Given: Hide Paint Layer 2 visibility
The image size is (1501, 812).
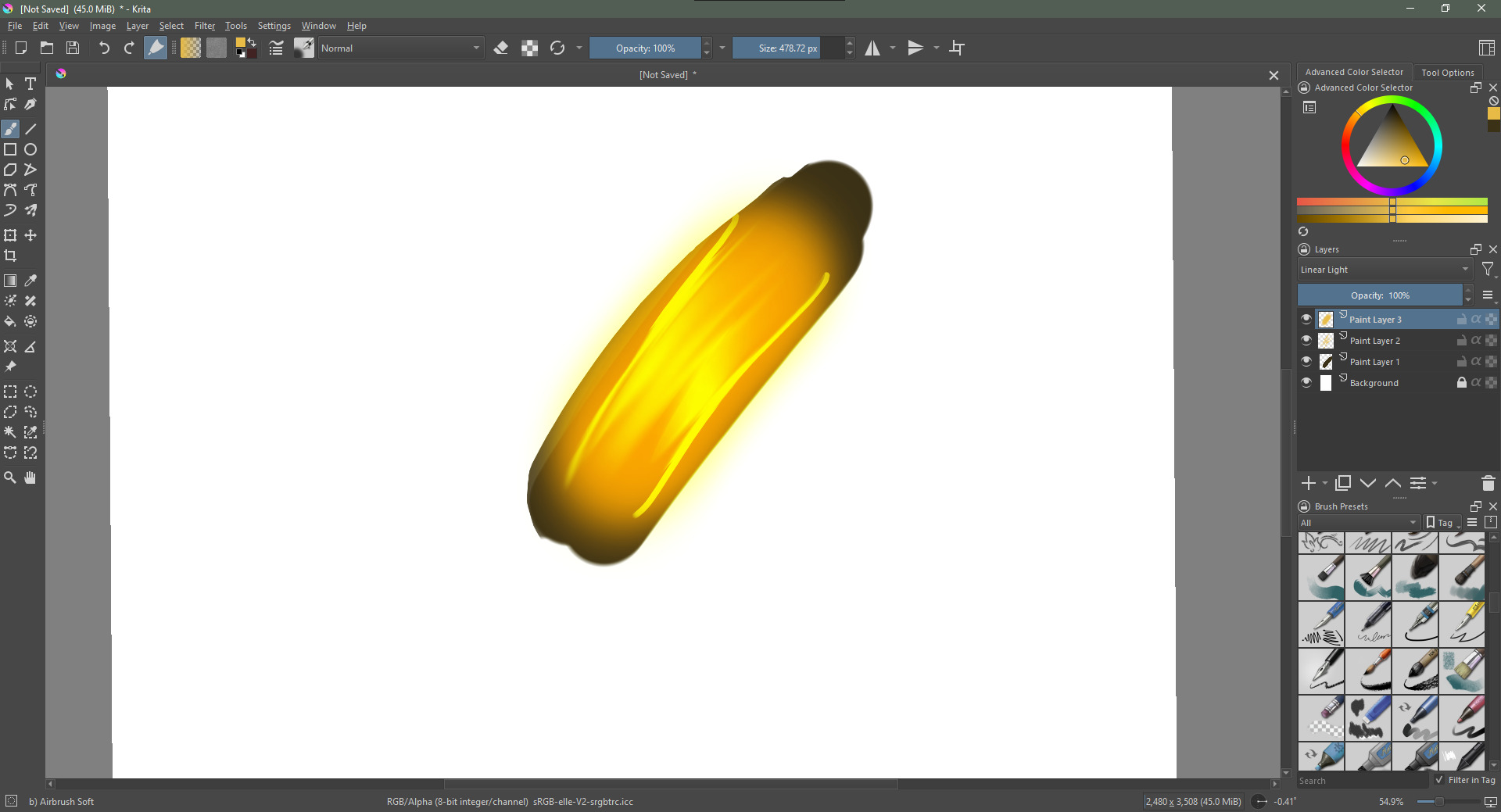Looking at the screenshot, I should click(1306, 340).
